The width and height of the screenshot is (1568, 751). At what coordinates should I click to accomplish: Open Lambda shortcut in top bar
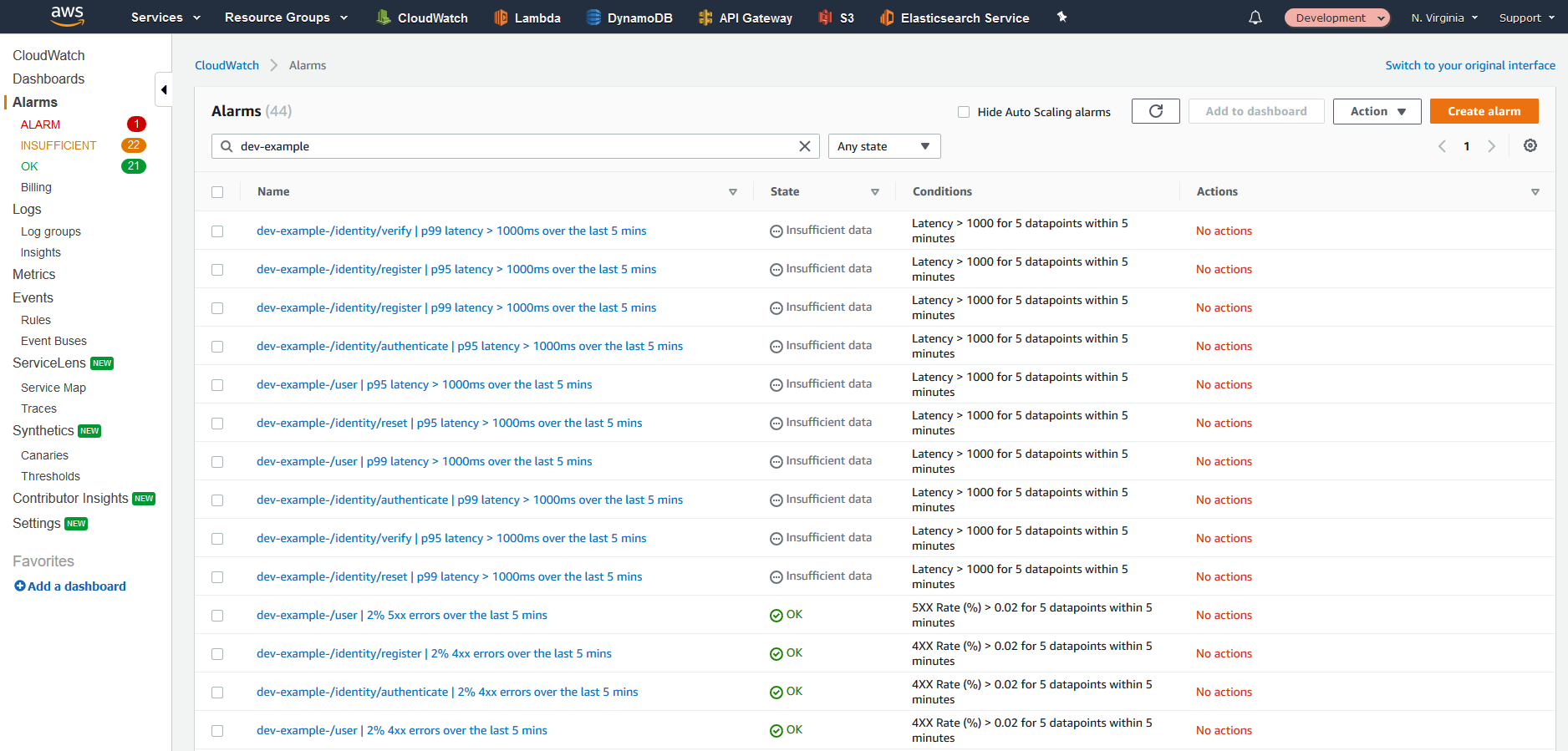coord(527,18)
